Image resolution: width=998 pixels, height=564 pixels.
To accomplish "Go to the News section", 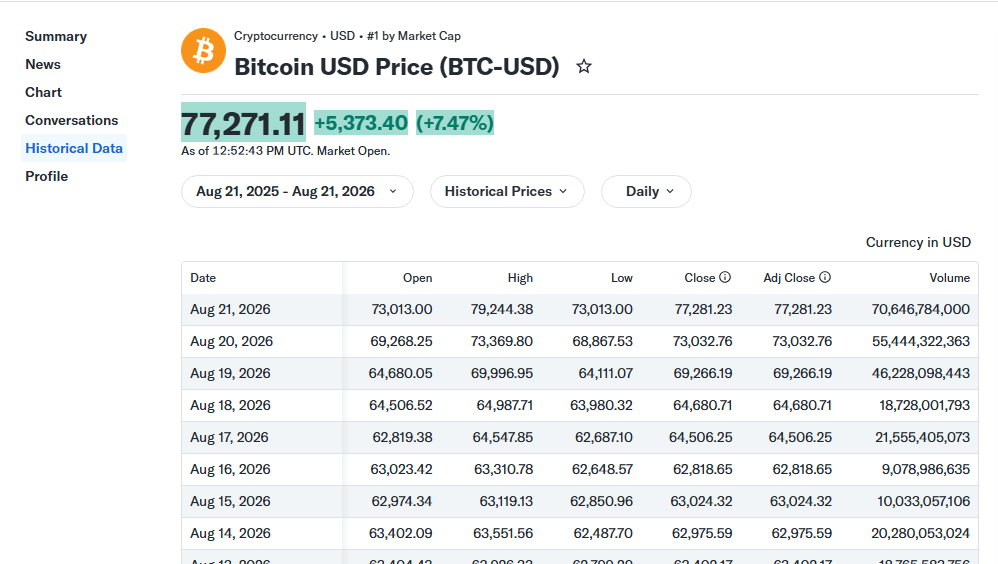I will (x=43, y=64).
